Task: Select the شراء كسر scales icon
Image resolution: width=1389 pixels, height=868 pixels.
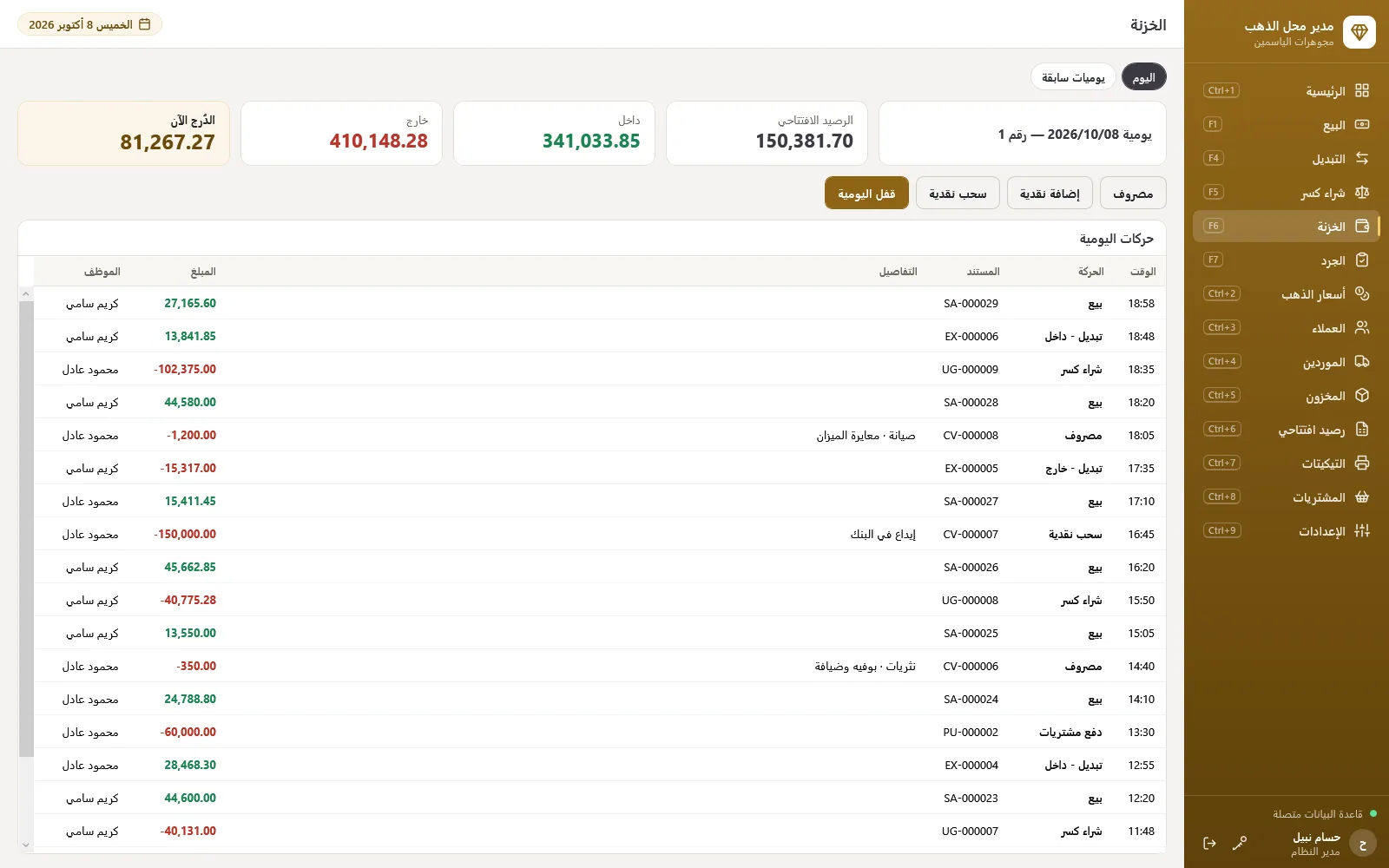Action: pyautogui.click(x=1361, y=192)
